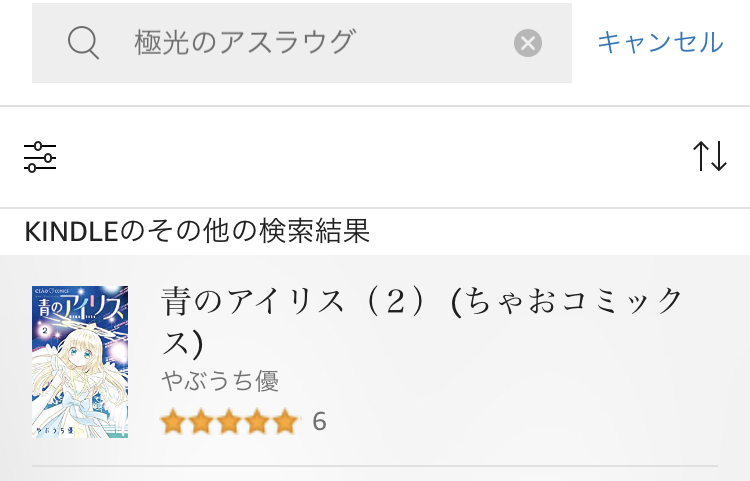Open the review count 6

[319, 421]
